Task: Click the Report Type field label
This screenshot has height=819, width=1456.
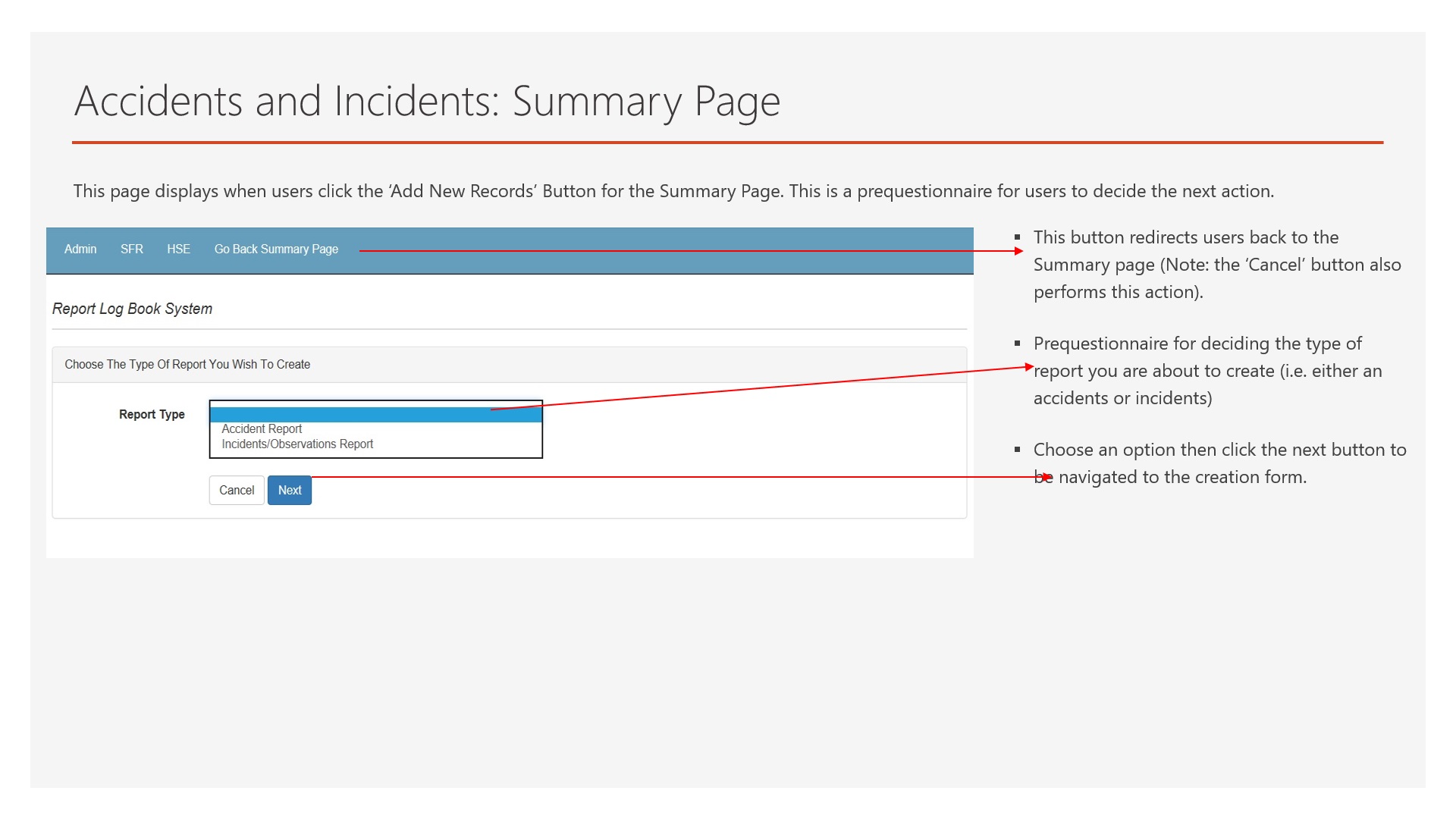Action: tap(152, 415)
